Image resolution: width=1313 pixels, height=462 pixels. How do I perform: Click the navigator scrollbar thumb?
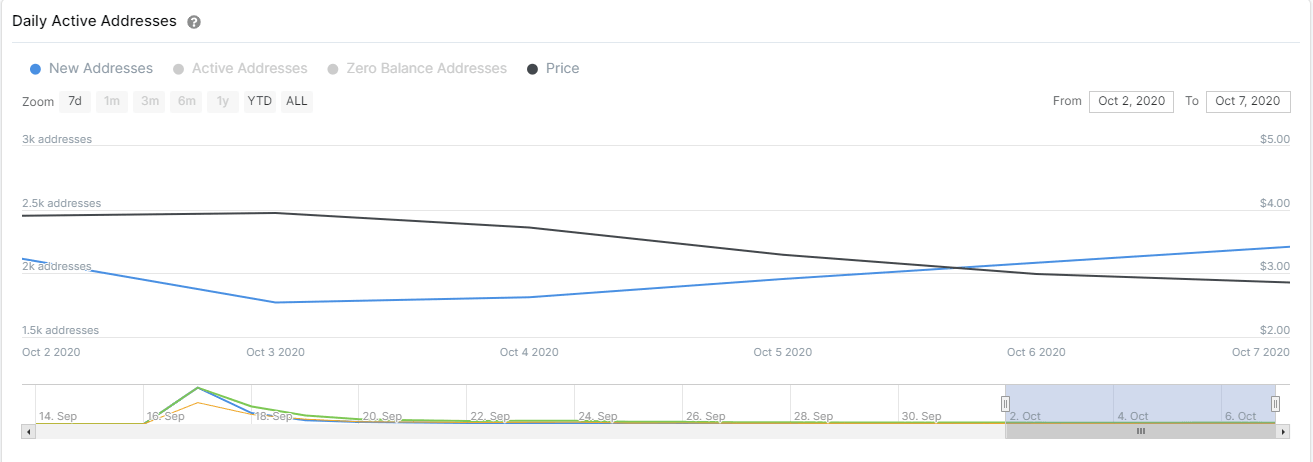click(1140, 431)
